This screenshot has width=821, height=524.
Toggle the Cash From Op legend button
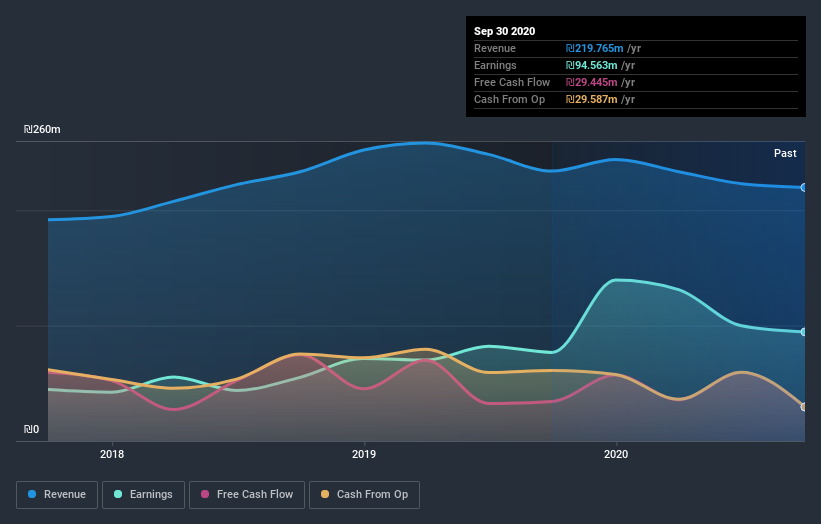[364, 495]
